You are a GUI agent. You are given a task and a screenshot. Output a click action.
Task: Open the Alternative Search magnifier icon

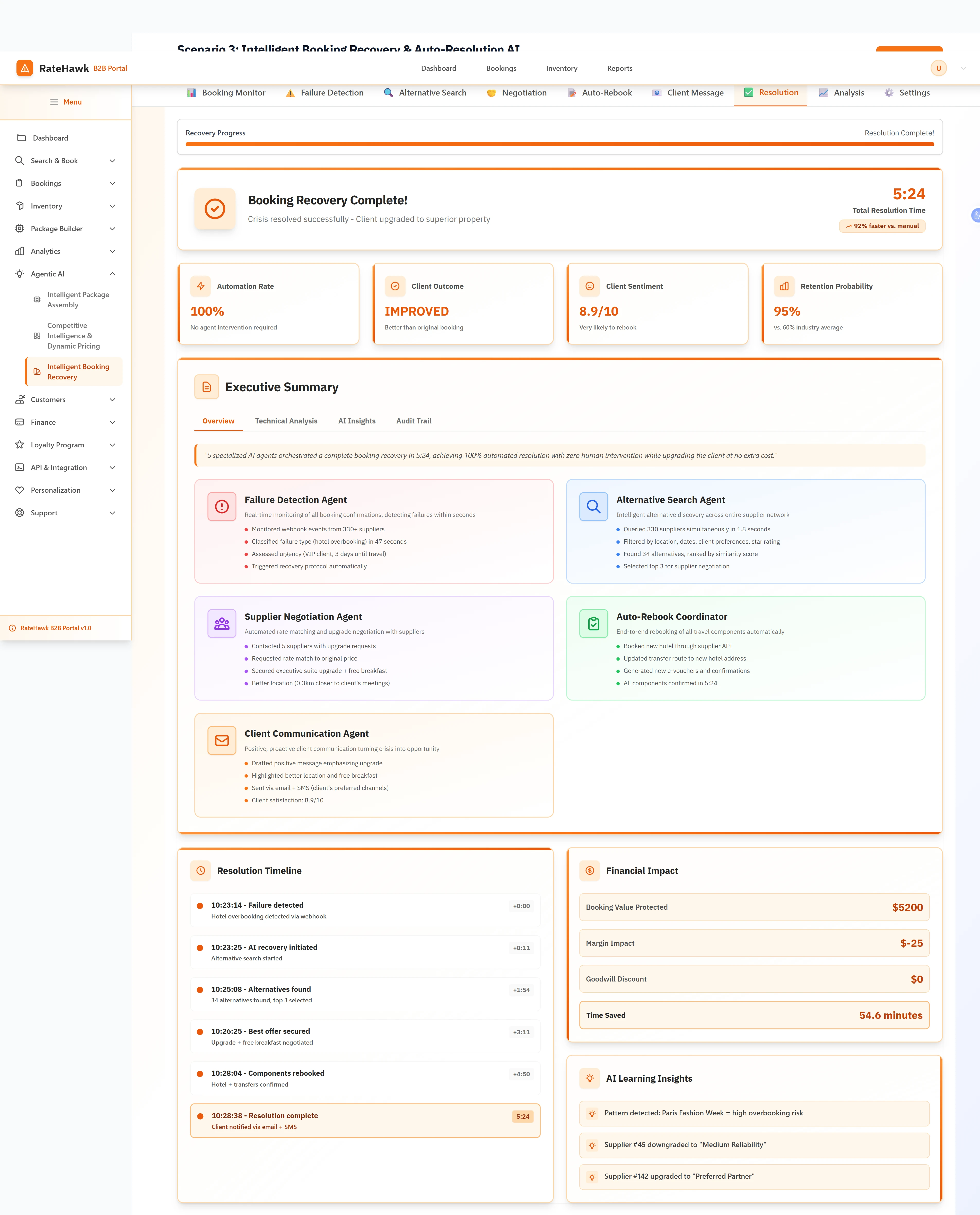pyautogui.click(x=388, y=93)
